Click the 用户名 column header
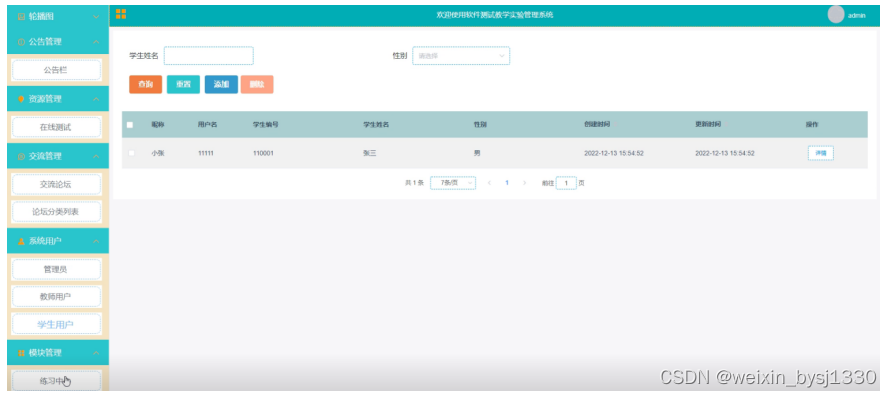 click(208, 125)
